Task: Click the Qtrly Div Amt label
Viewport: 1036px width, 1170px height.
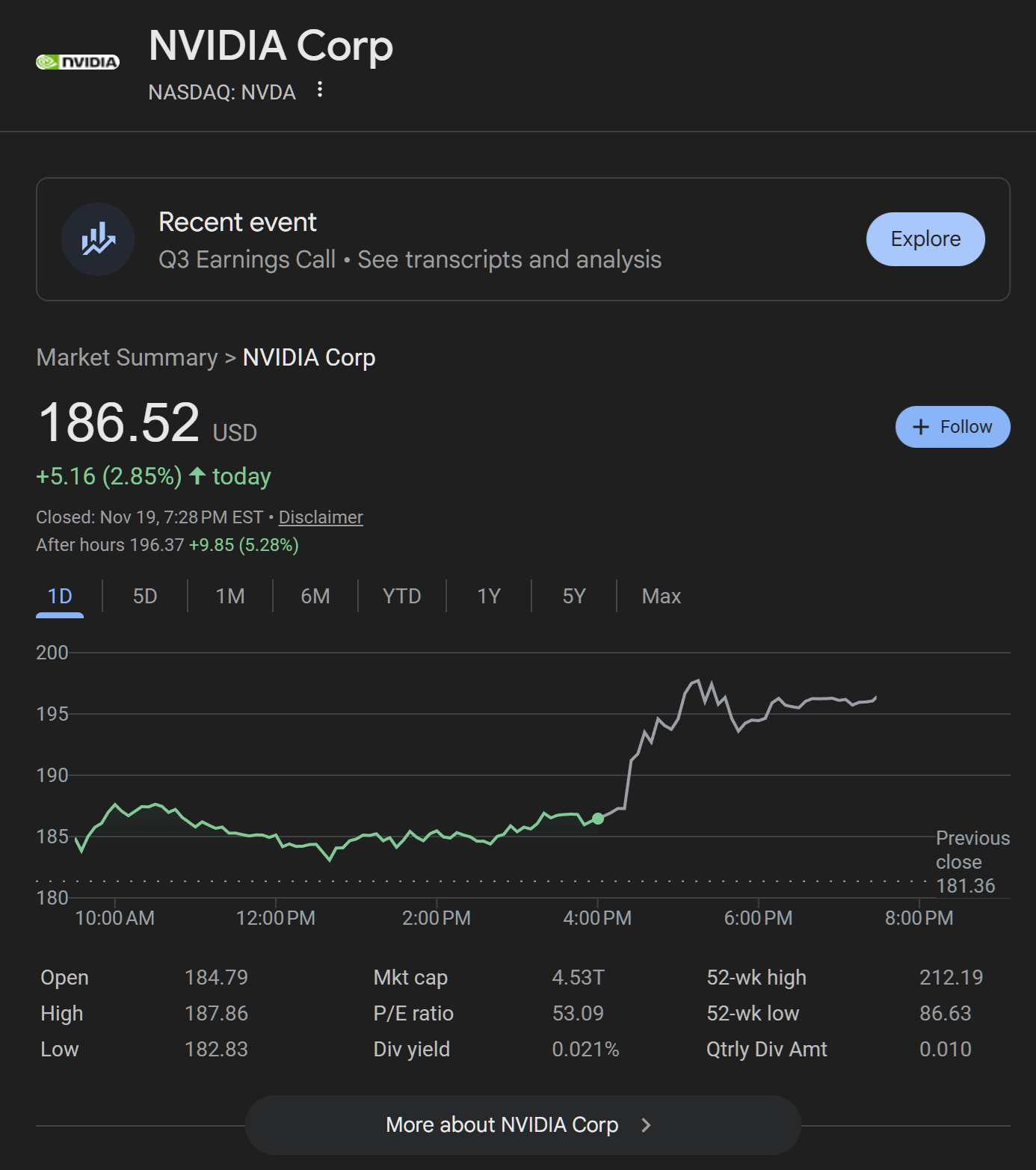Action: click(767, 1050)
